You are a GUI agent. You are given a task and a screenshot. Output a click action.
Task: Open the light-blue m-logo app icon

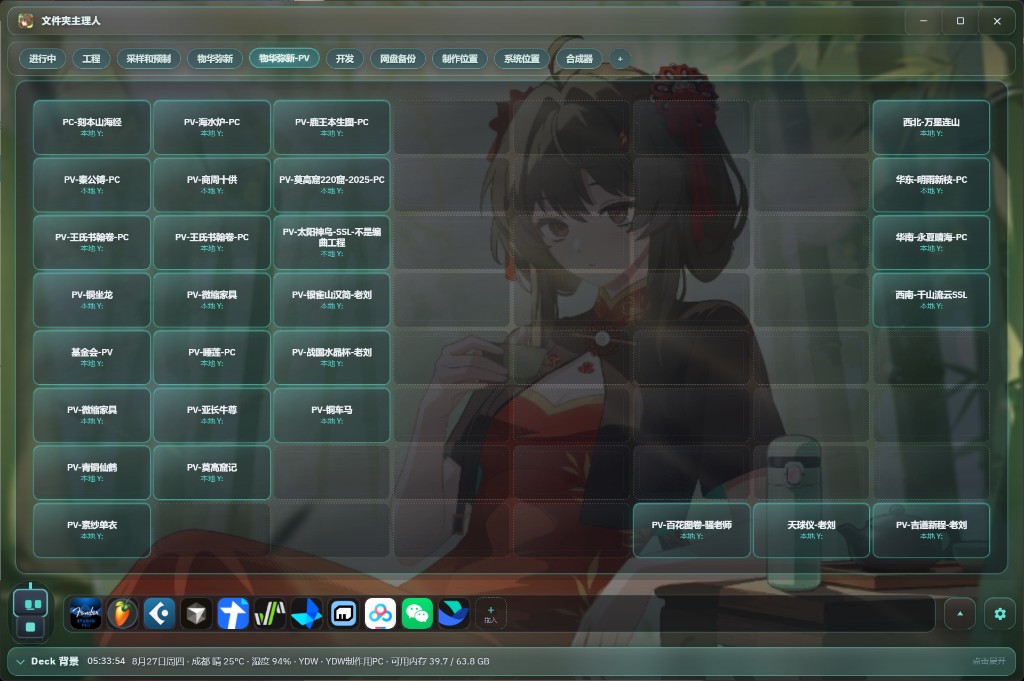(344, 614)
